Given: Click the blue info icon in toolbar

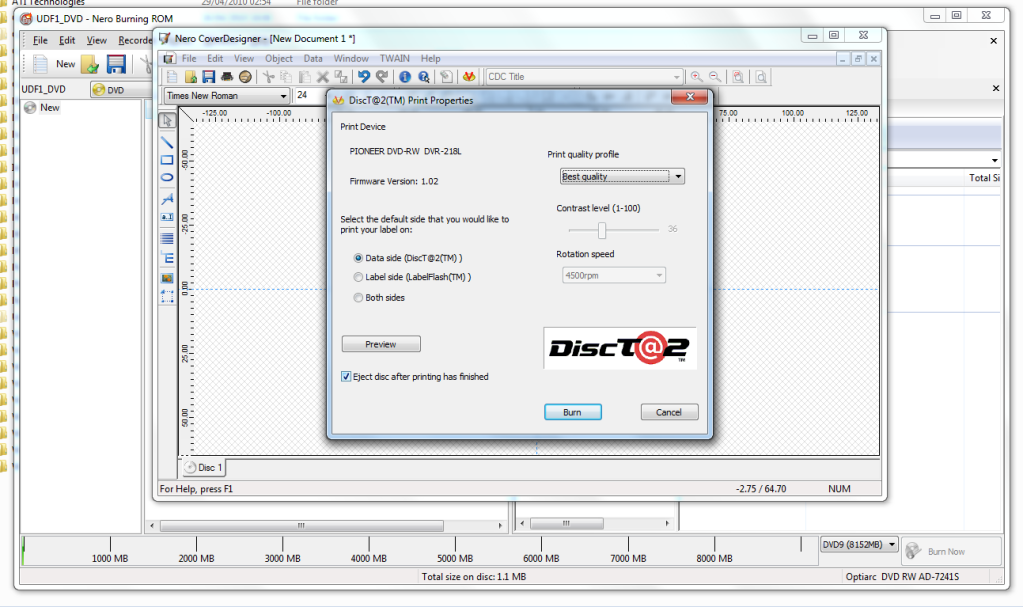Looking at the screenshot, I should coord(405,77).
